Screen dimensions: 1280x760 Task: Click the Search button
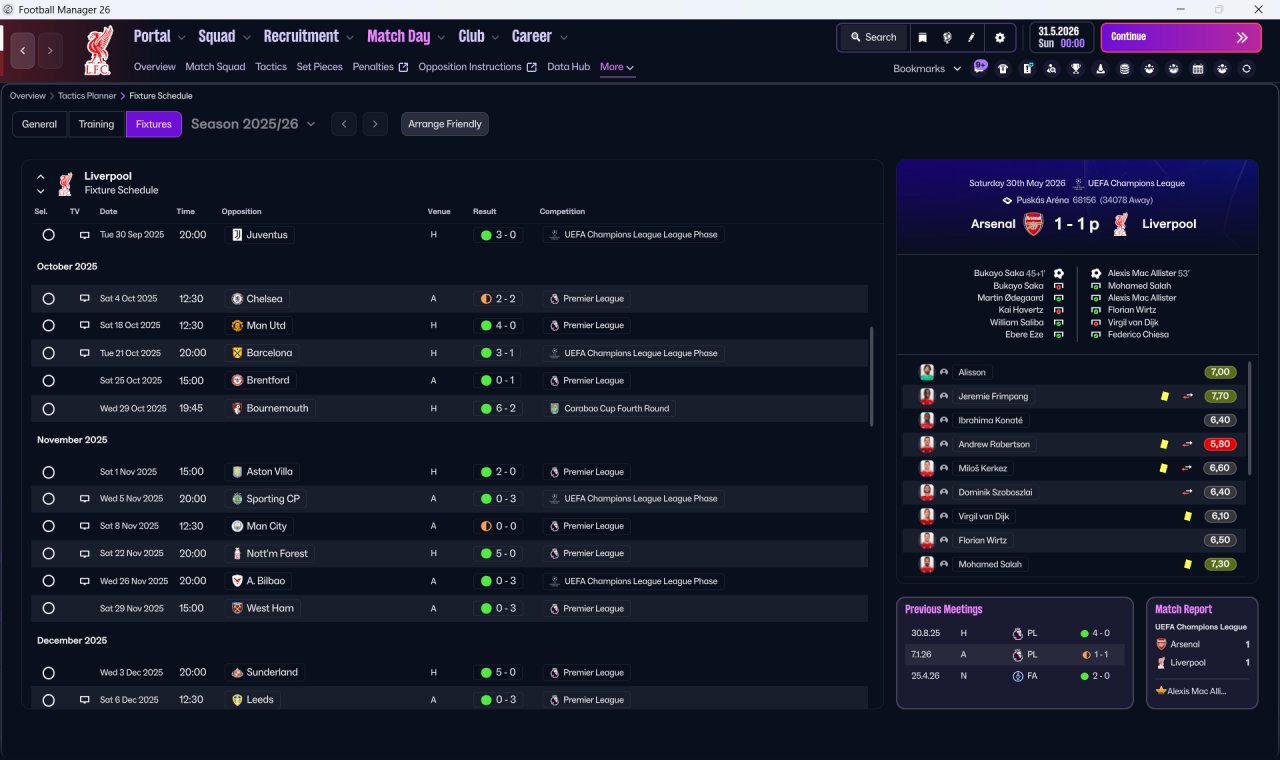click(x=873, y=37)
